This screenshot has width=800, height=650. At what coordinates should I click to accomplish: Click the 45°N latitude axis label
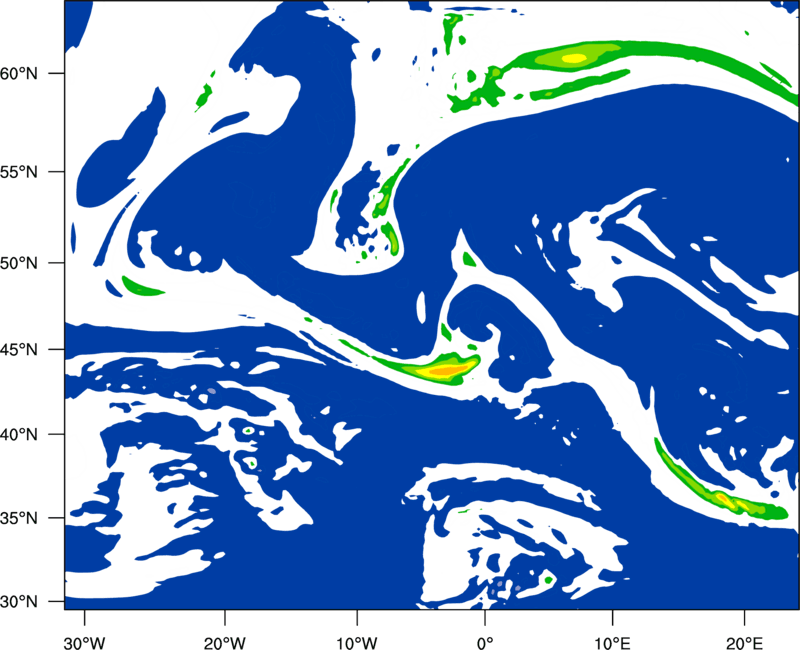click(x=18, y=350)
